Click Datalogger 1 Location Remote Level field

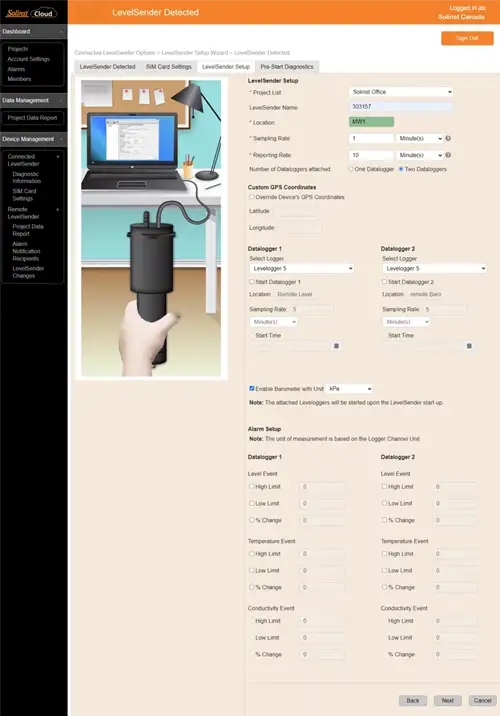click(x=297, y=295)
